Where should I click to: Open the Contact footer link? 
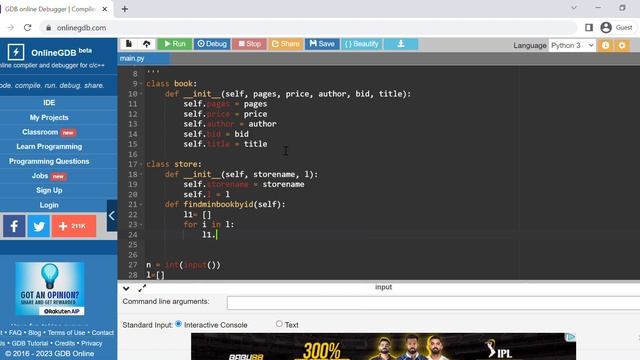(x=102, y=333)
